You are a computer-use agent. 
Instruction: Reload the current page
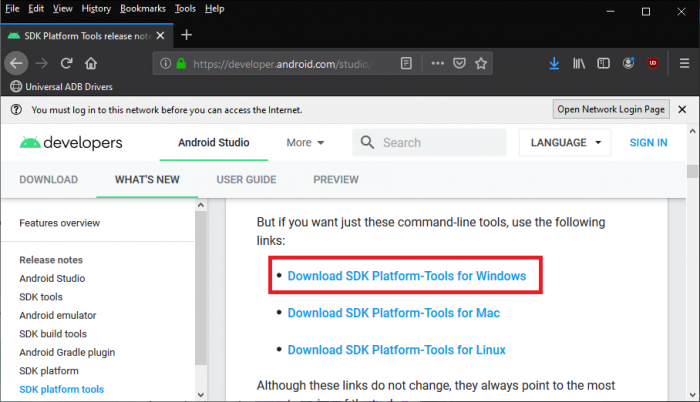pos(67,63)
